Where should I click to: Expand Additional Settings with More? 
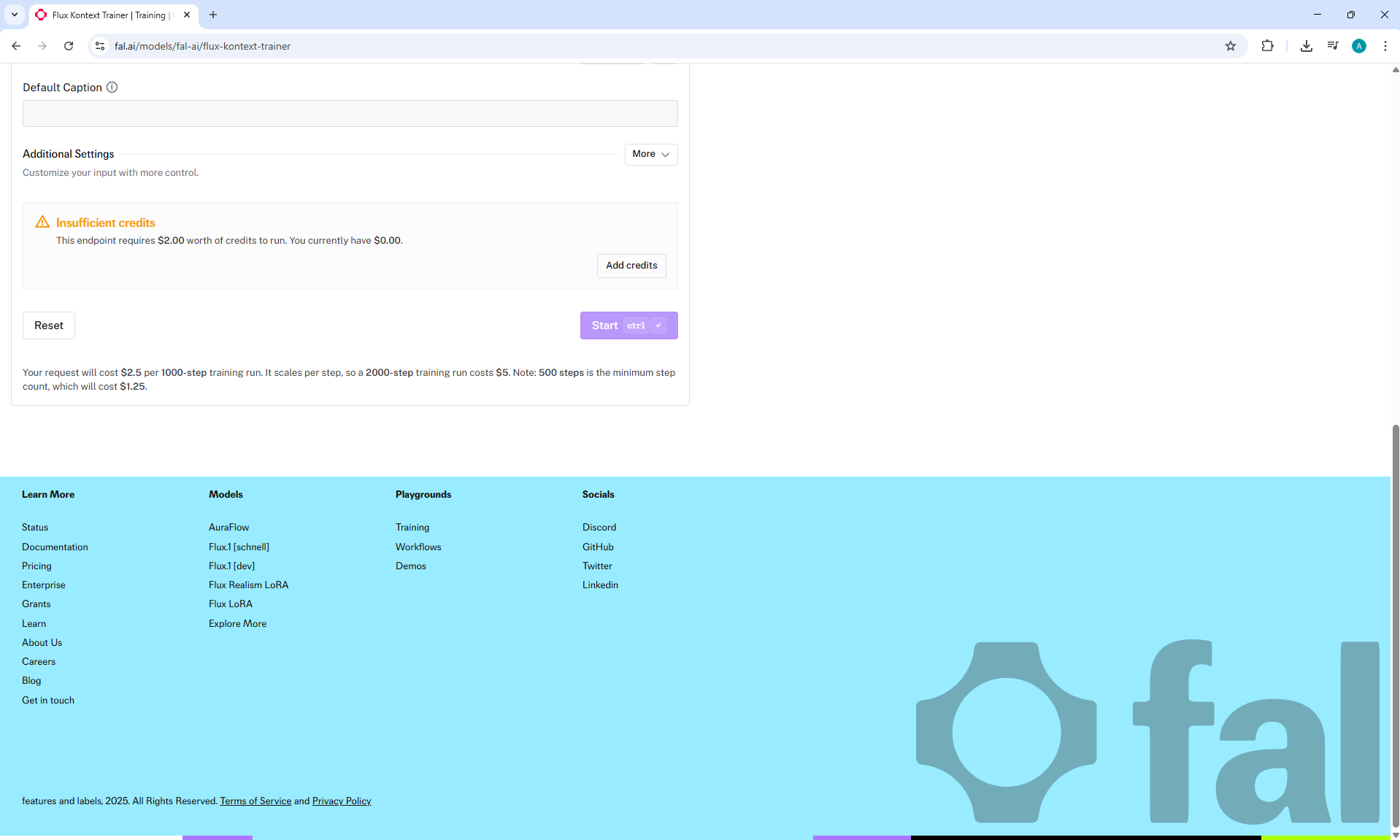(651, 154)
